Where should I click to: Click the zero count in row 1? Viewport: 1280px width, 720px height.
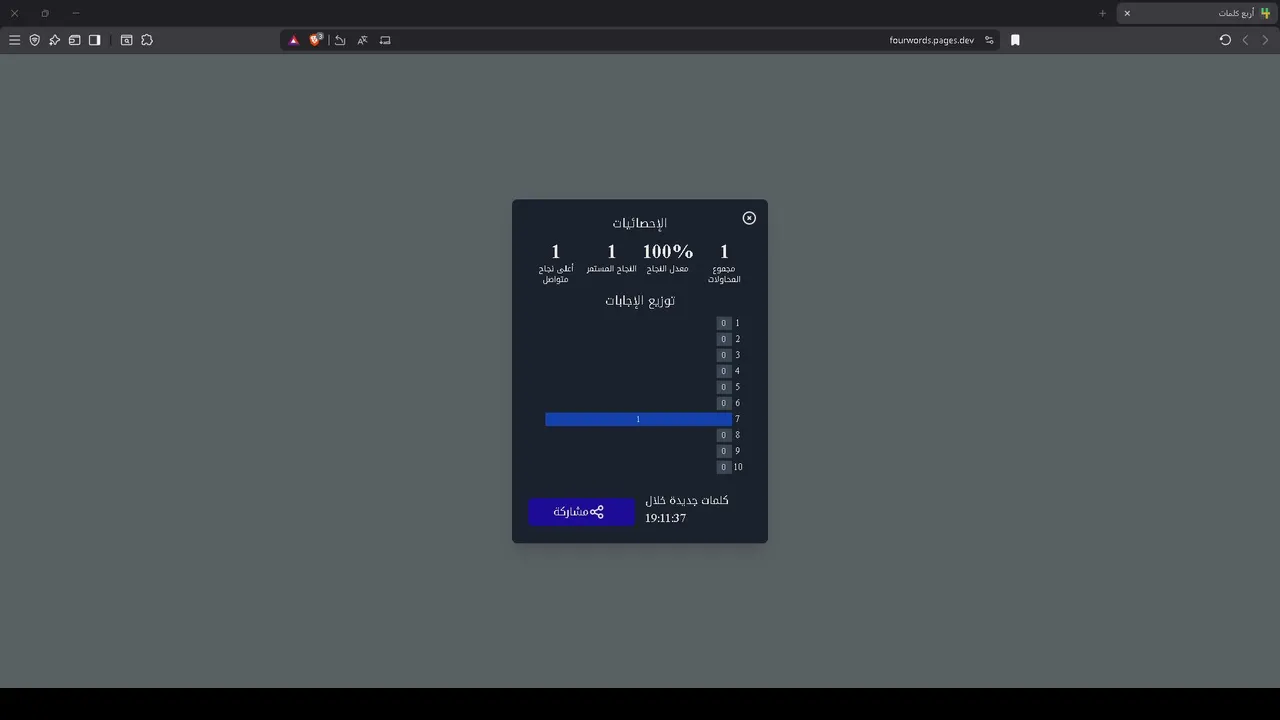pos(724,323)
